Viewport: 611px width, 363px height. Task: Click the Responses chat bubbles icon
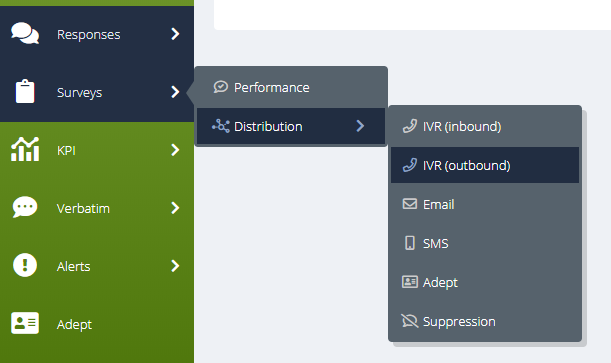pos(25,33)
